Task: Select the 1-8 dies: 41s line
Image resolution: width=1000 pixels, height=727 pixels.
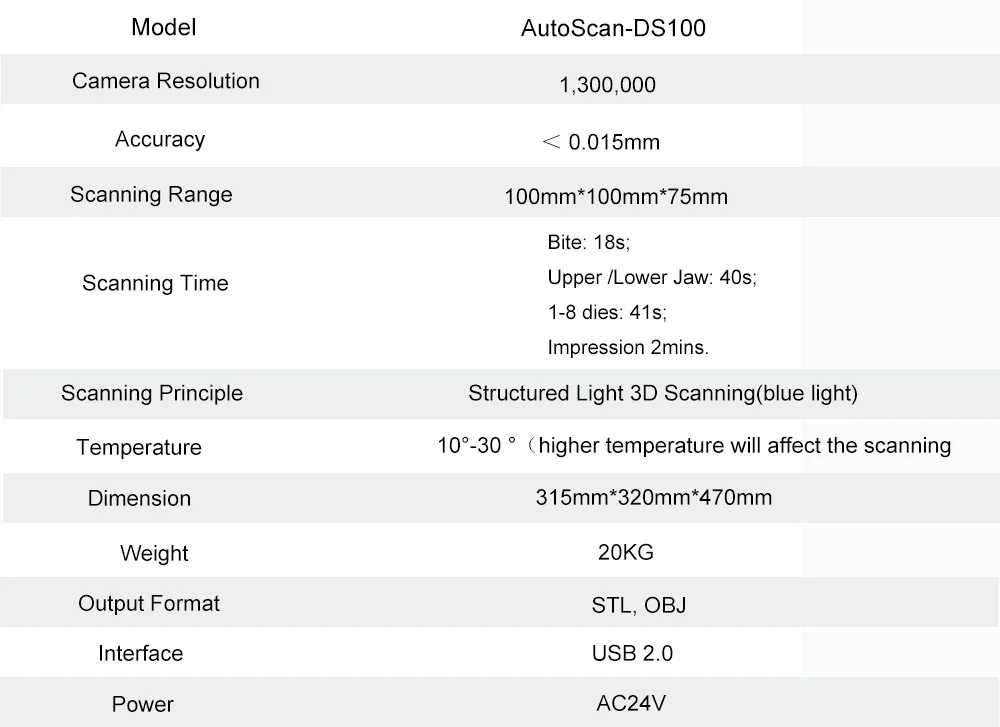Action: [607, 312]
